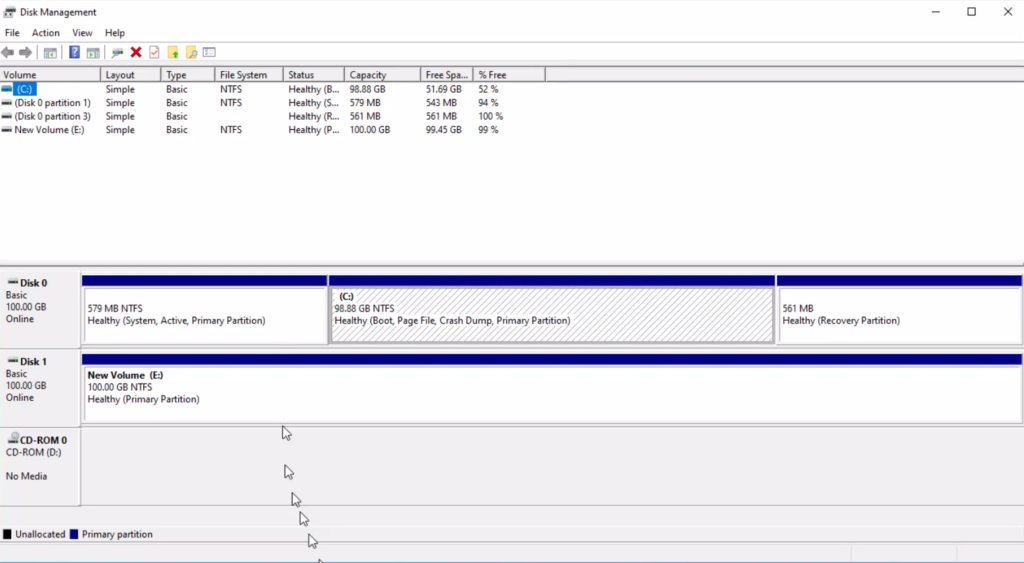The image size is (1024, 563).
Task: Click the blue Primary partition legend swatch
Action: coord(75,535)
